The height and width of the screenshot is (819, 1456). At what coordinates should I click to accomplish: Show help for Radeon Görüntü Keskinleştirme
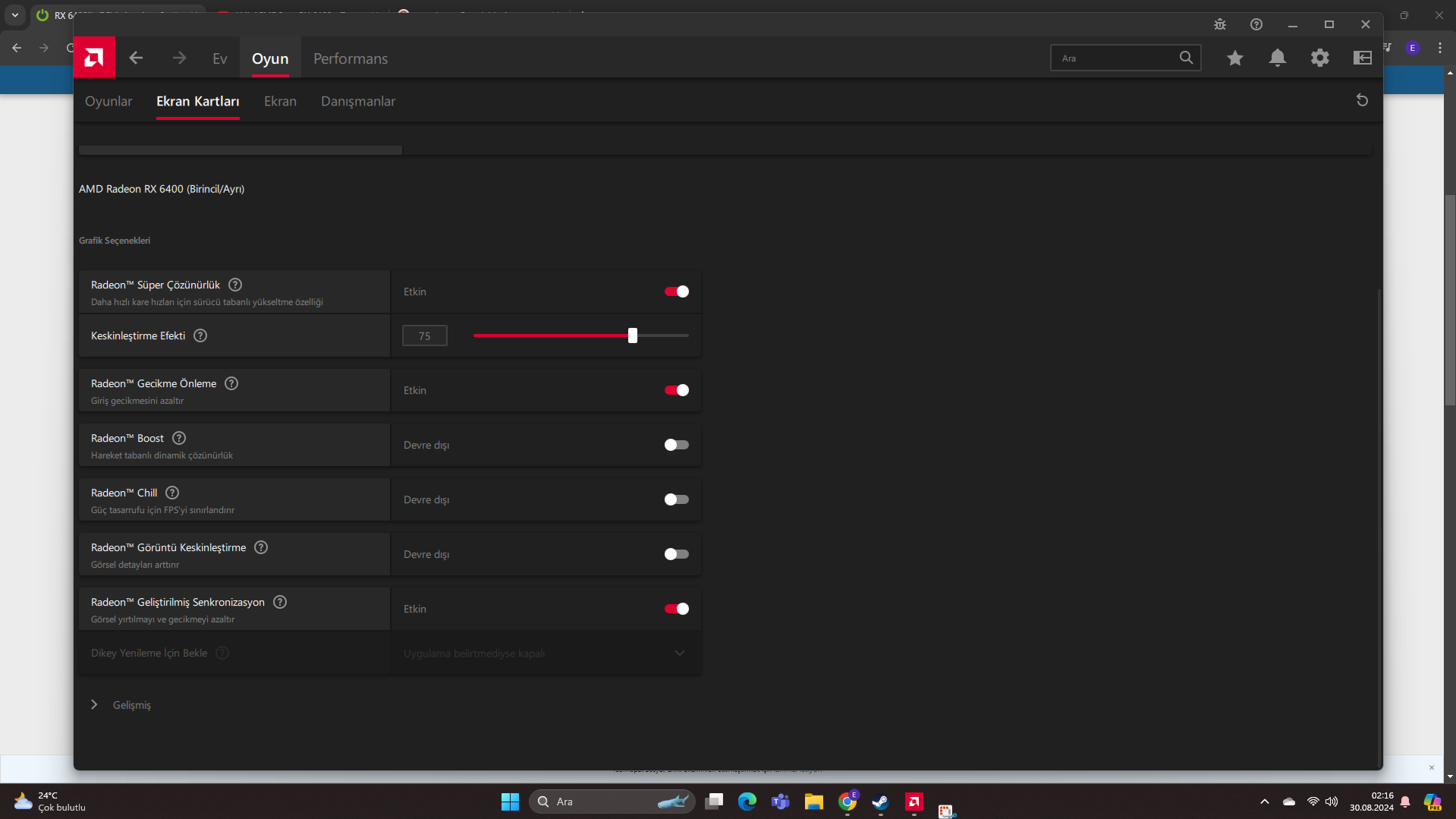click(x=261, y=547)
